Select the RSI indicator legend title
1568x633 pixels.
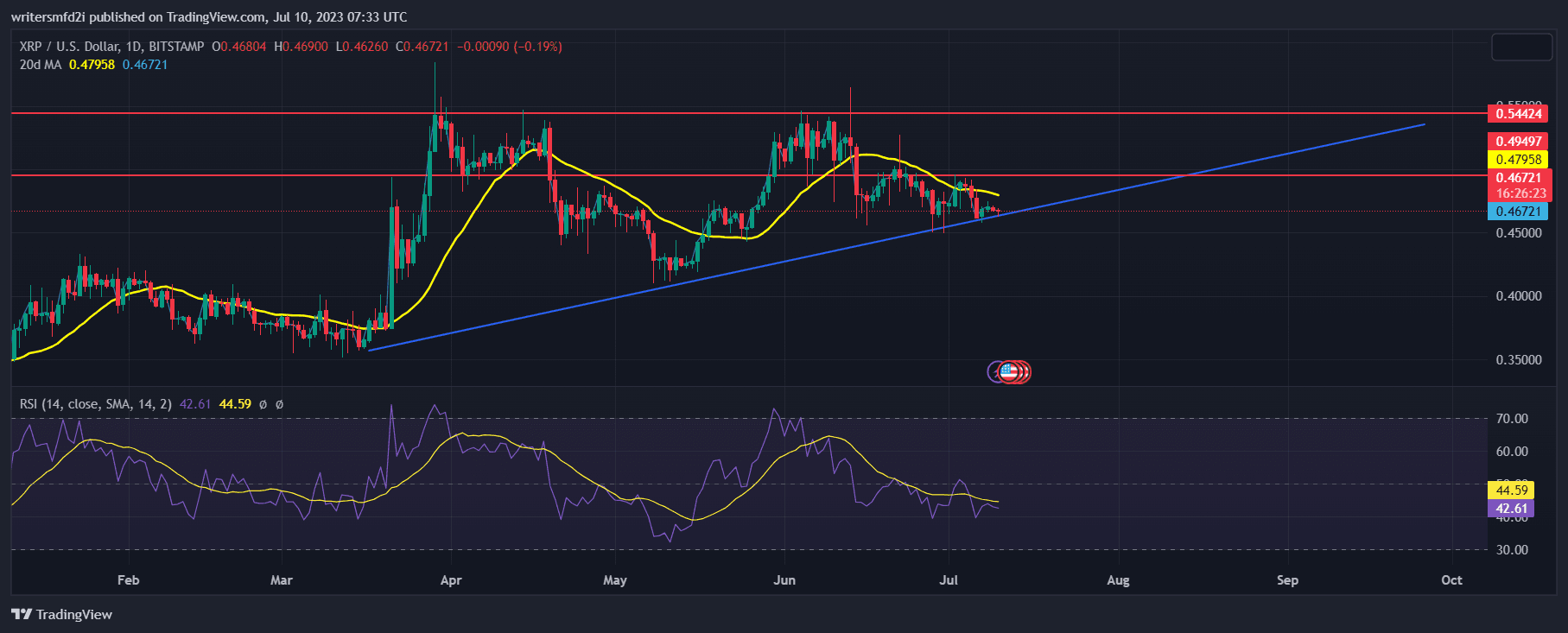[95, 404]
